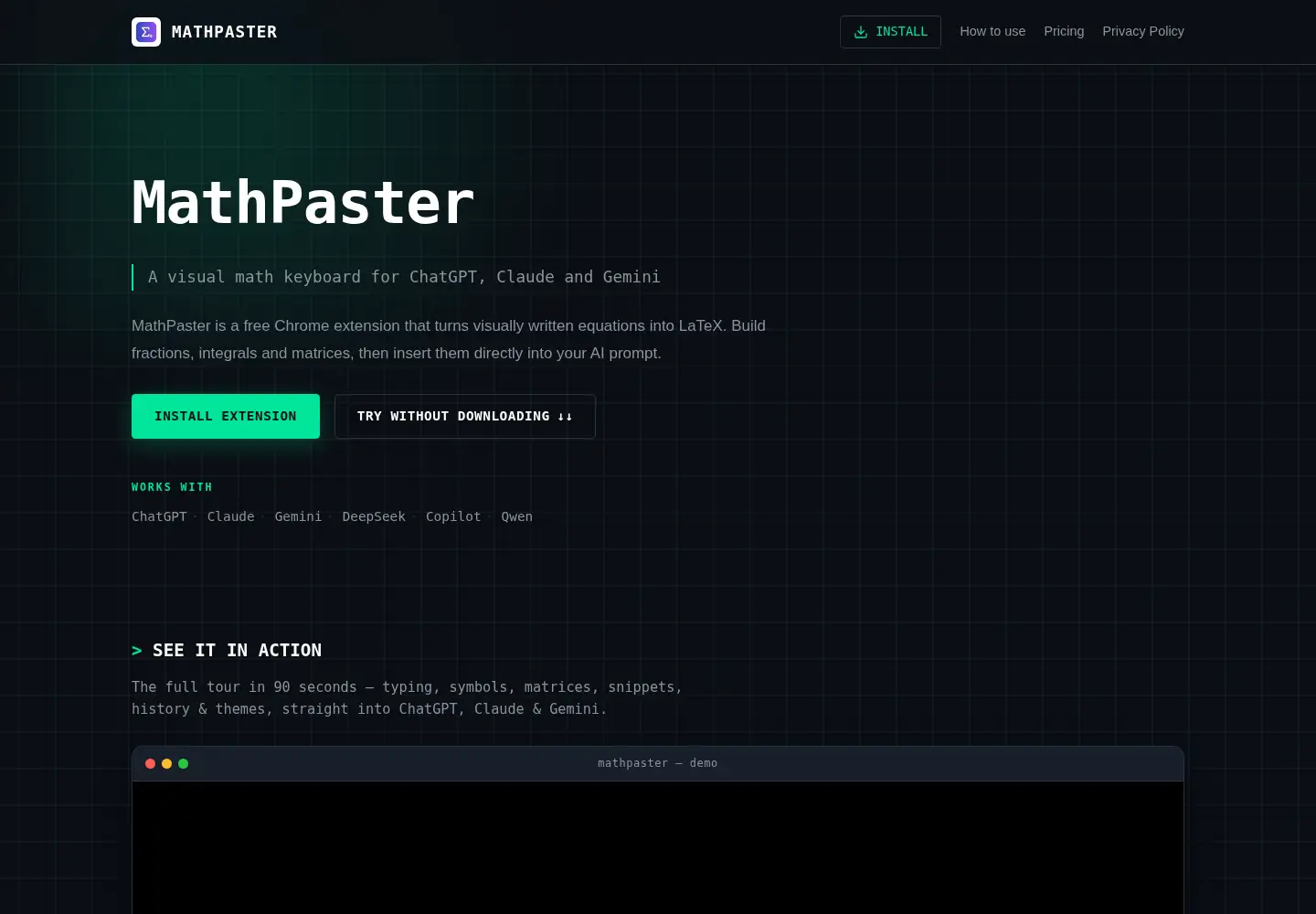Open the MATHPASTER brand name link
The width and height of the screenshot is (1316, 914).
tap(224, 32)
